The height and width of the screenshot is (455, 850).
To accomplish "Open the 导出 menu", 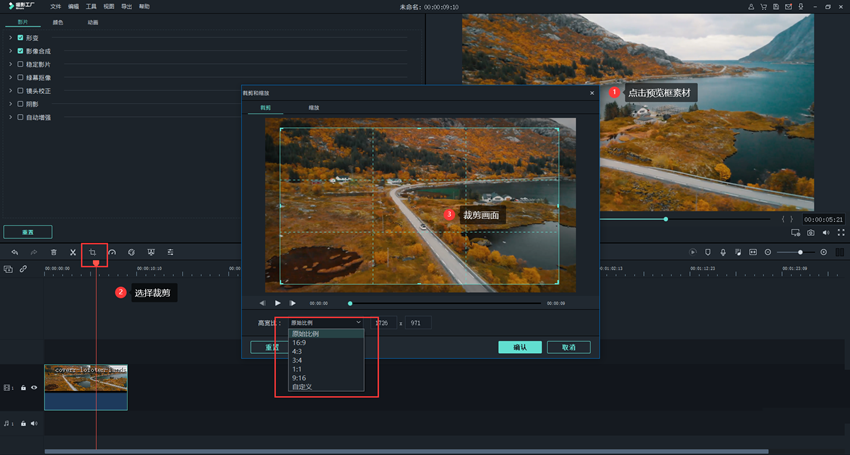I will pyautogui.click(x=126, y=7).
